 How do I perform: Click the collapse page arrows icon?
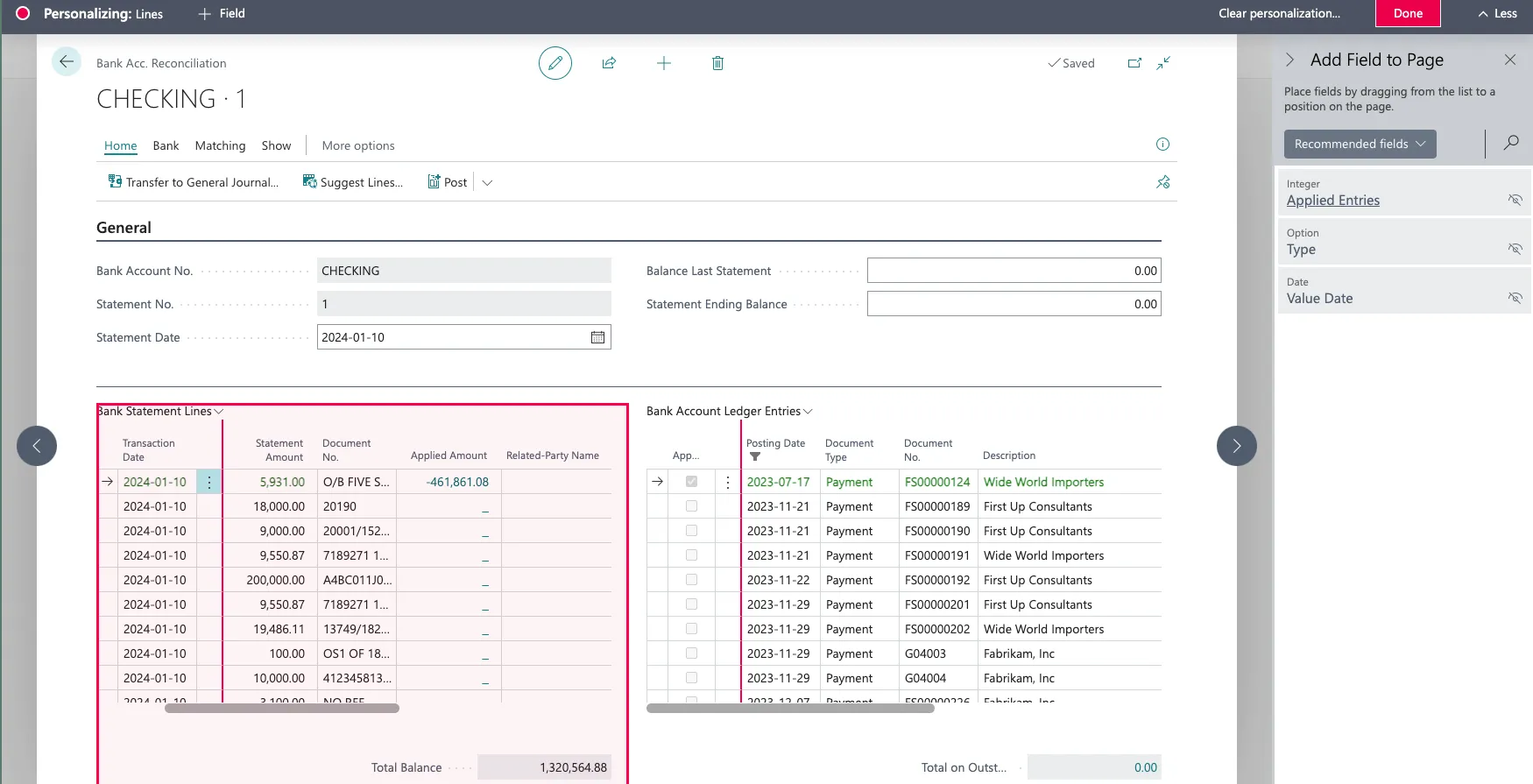pyautogui.click(x=1163, y=63)
